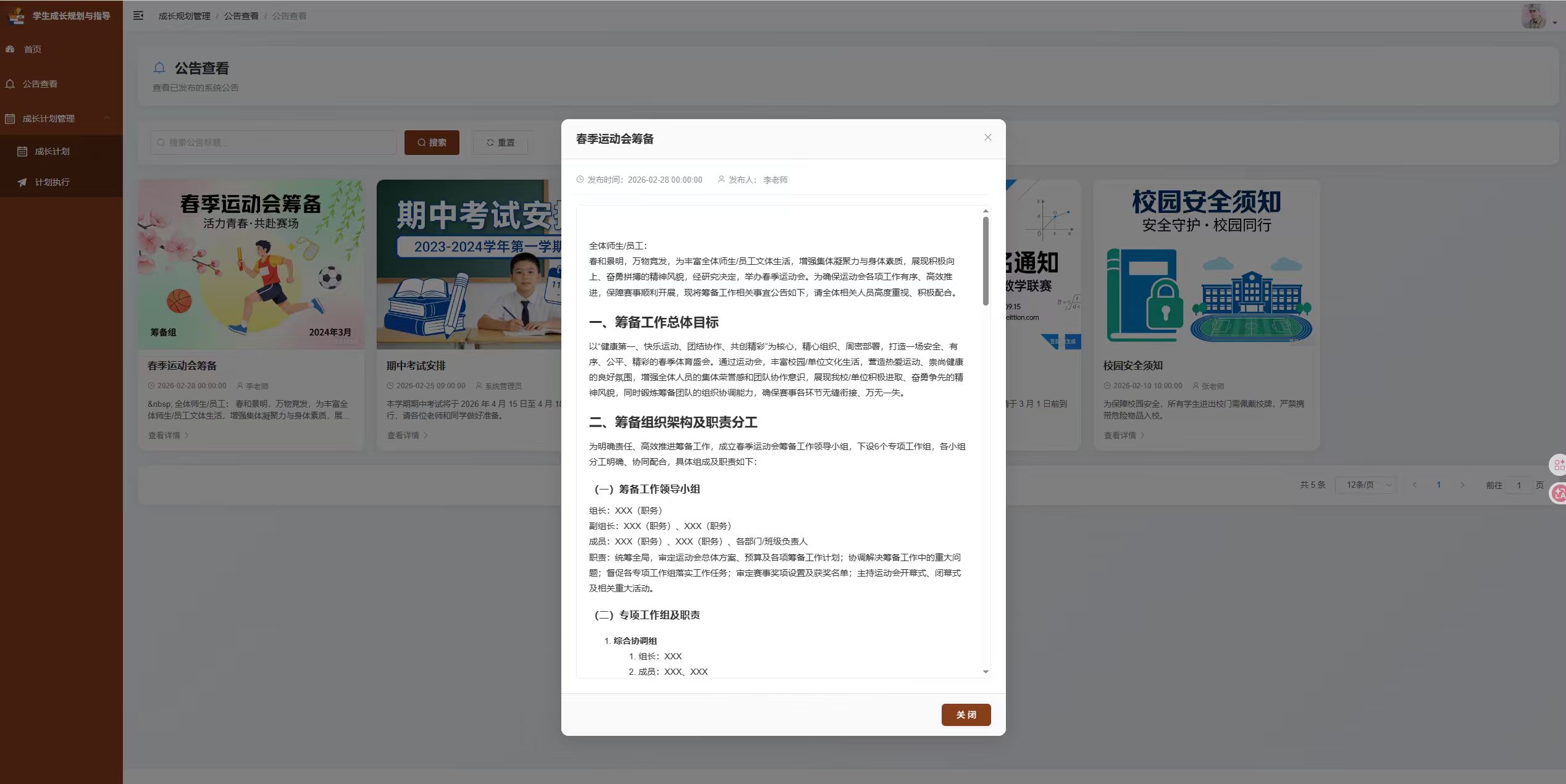Image resolution: width=1566 pixels, height=784 pixels.
Task: Click the calendar icon beside 成长计划
Action: pos(22,151)
